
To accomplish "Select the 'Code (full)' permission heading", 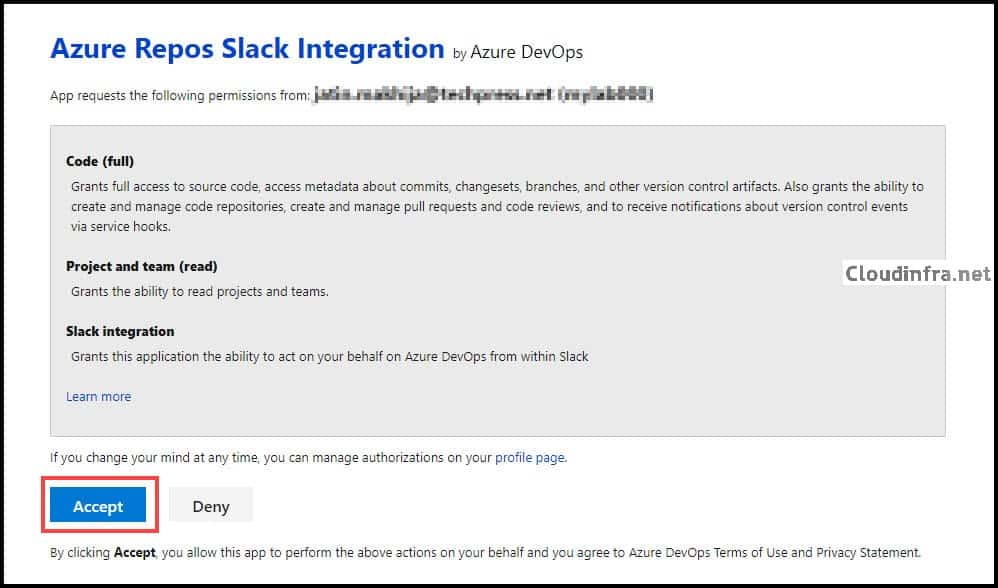I will 100,162.
